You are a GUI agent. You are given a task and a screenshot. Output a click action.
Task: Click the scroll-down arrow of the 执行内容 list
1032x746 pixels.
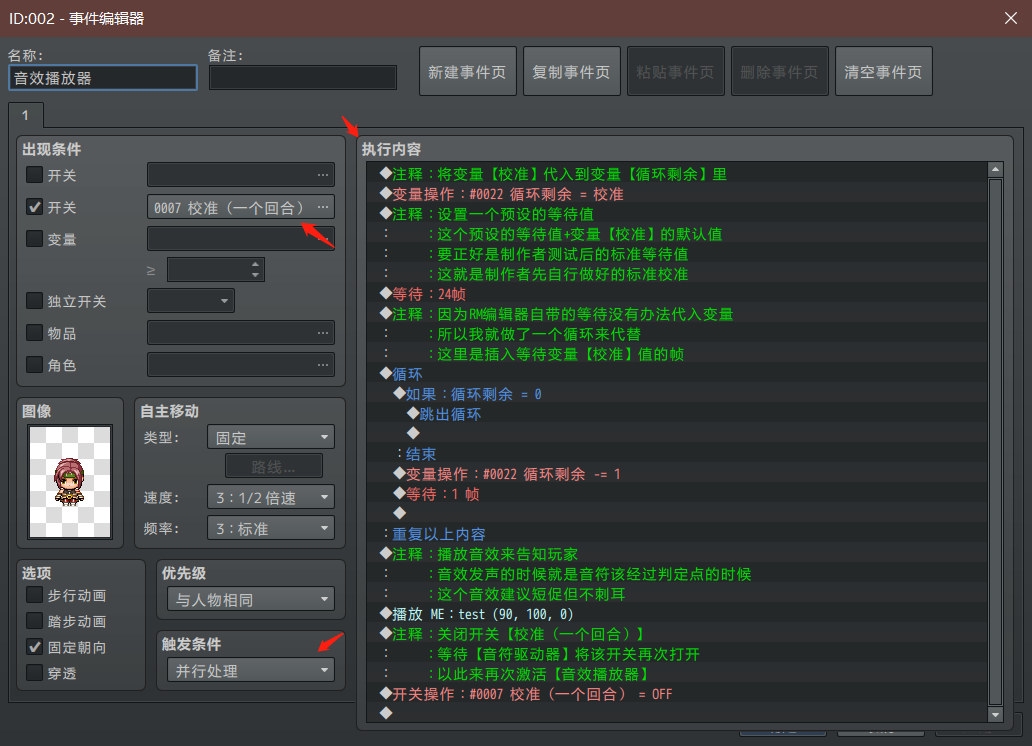[x=995, y=714]
